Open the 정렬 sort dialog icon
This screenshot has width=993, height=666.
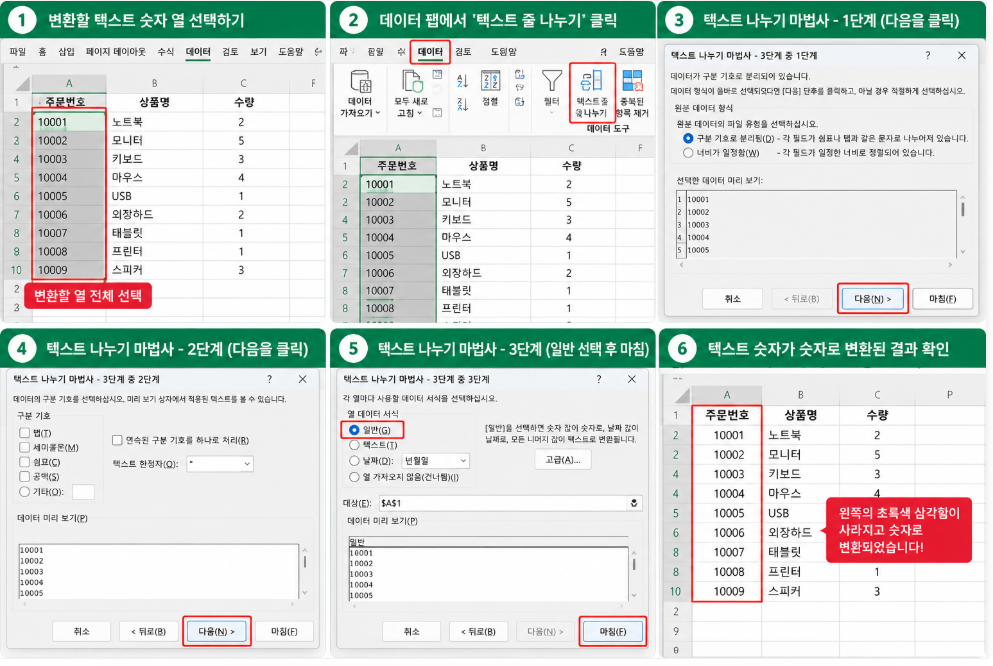tap(490, 81)
